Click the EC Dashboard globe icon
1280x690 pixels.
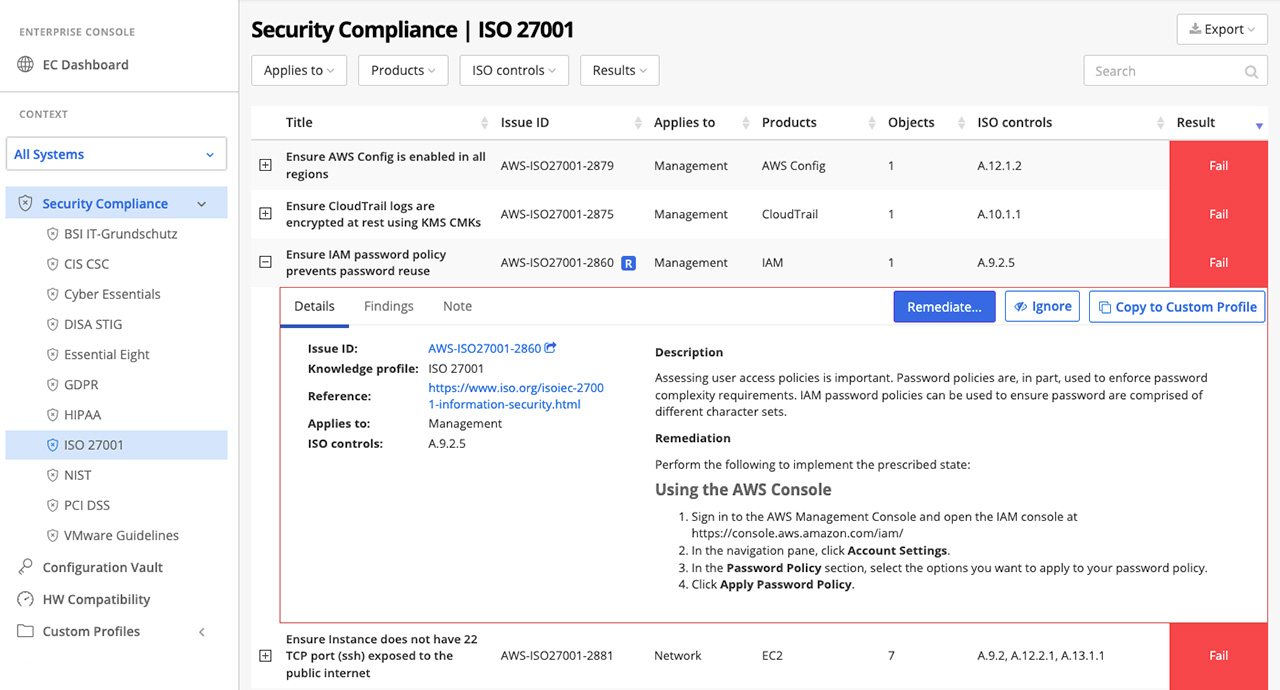pos(26,65)
